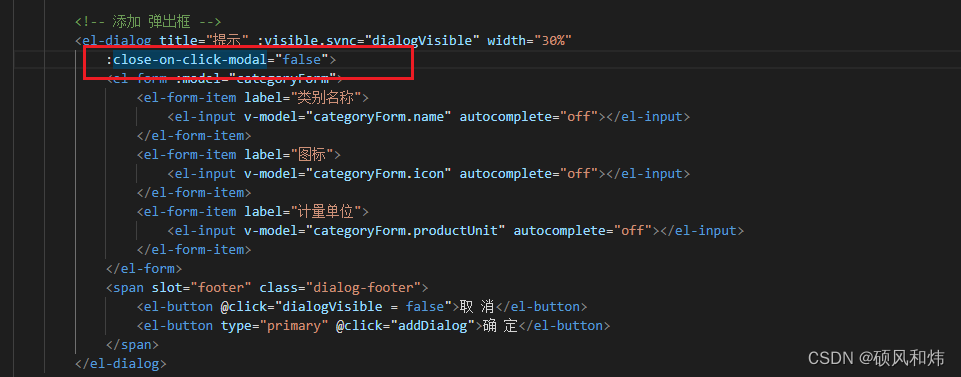The width and height of the screenshot is (961, 377).
Task: Click the dialogVisible binding text
Action: 422,40
